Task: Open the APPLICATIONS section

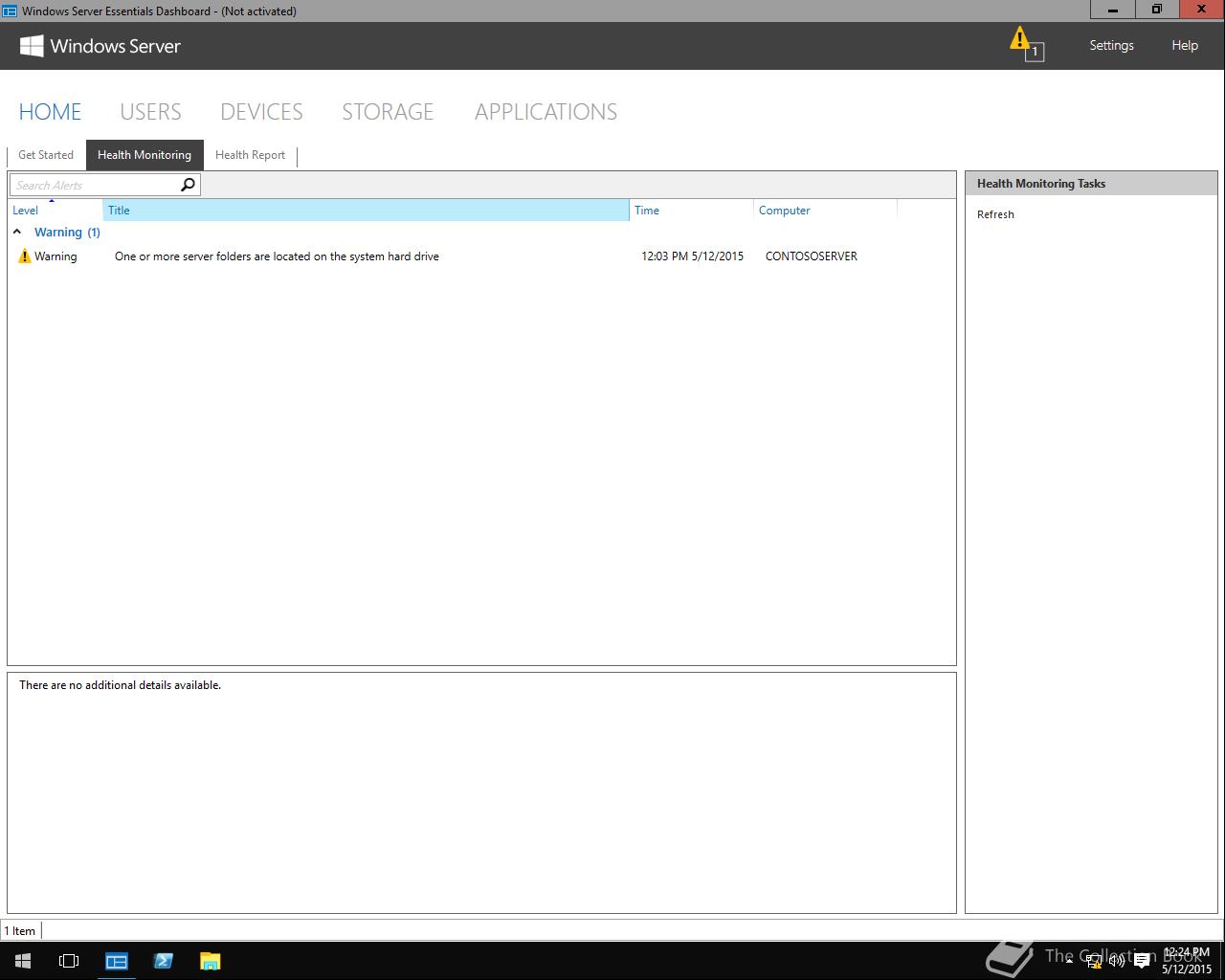Action: pyautogui.click(x=546, y=112)
